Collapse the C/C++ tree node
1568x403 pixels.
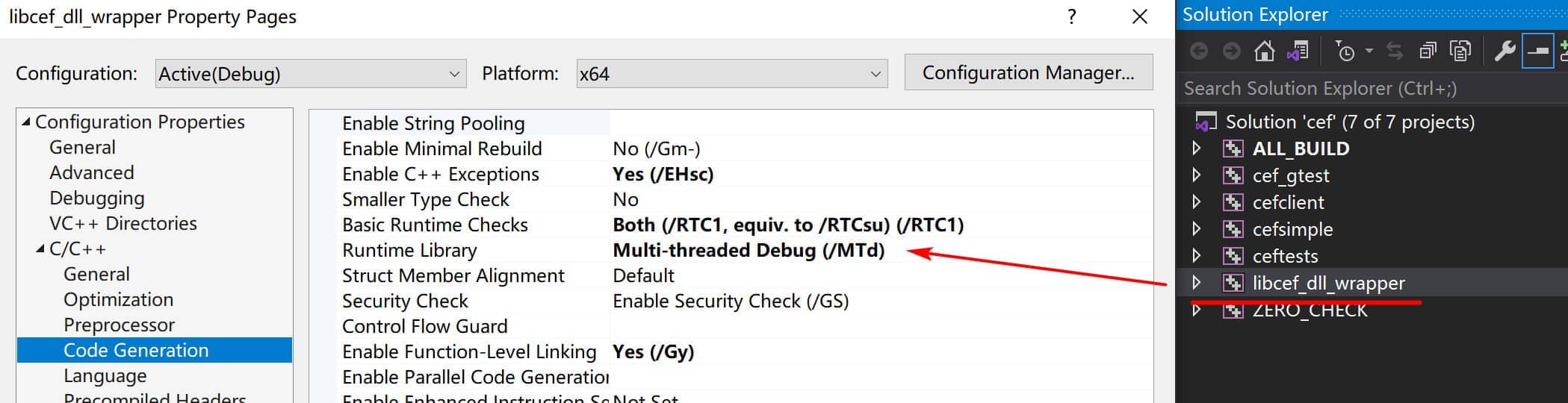coord(40,249)
